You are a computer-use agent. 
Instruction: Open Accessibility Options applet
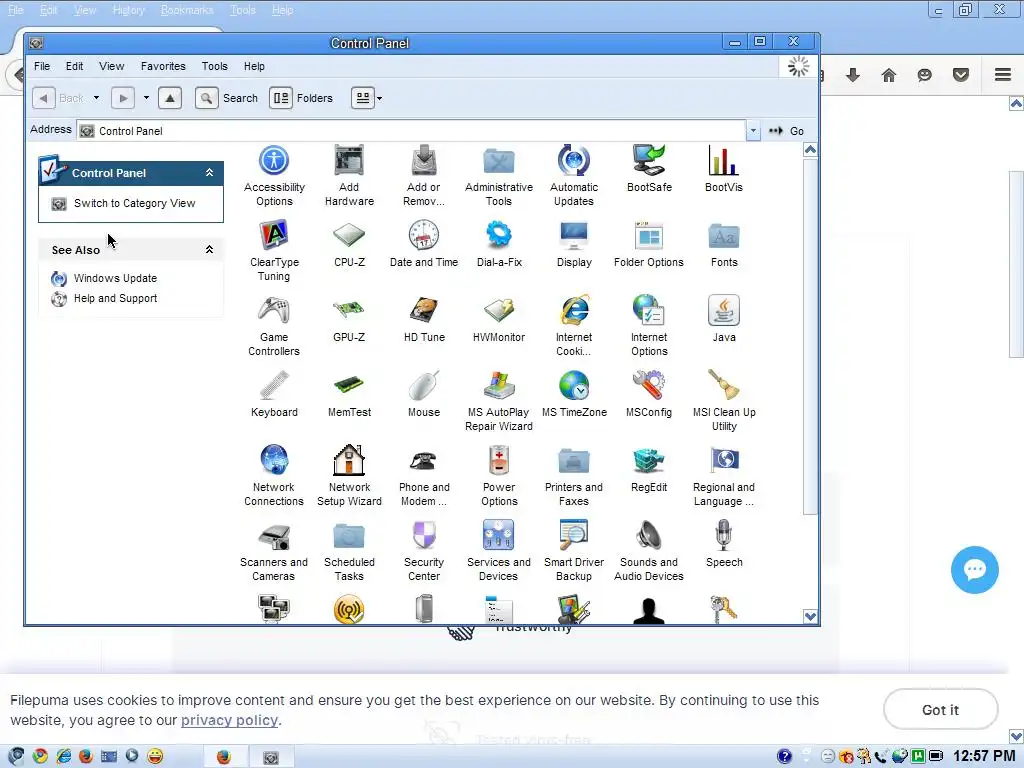(274, 176)
